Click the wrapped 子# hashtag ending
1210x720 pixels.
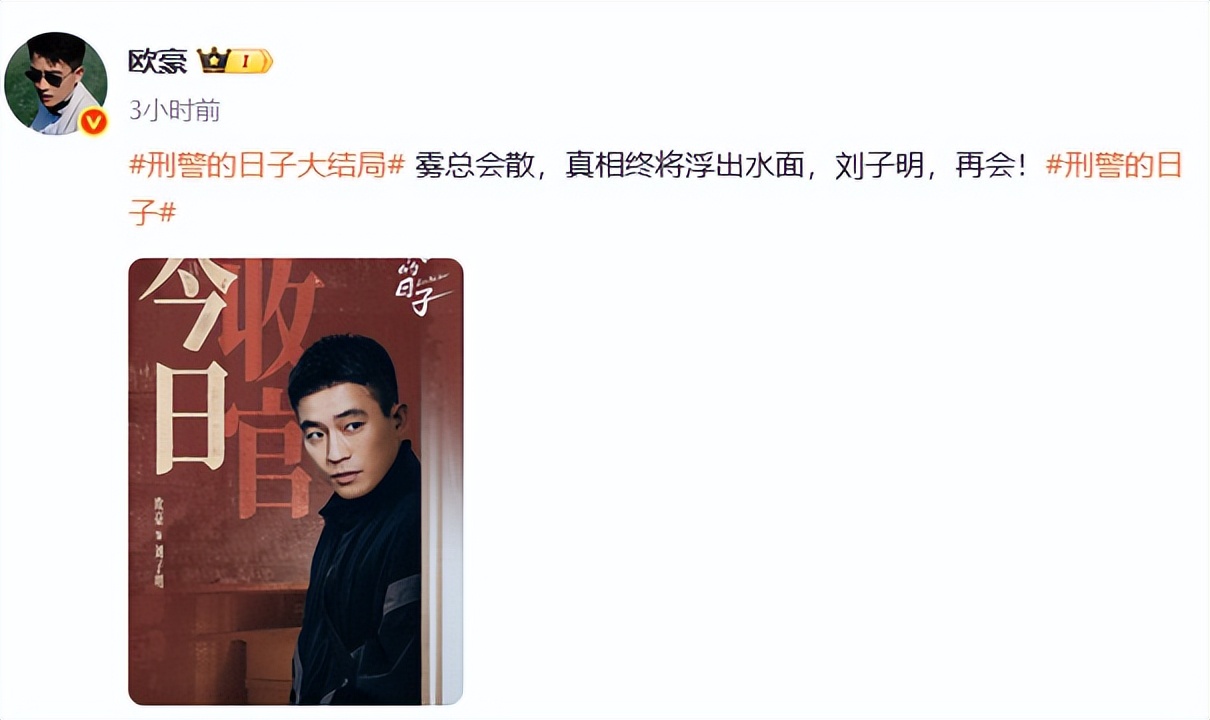click(x=152, y=212)
